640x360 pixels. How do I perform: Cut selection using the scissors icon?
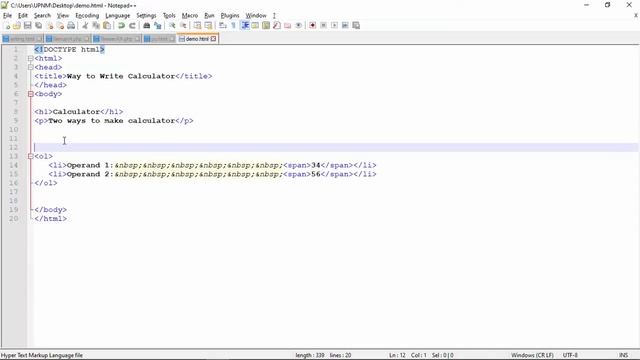85,25
